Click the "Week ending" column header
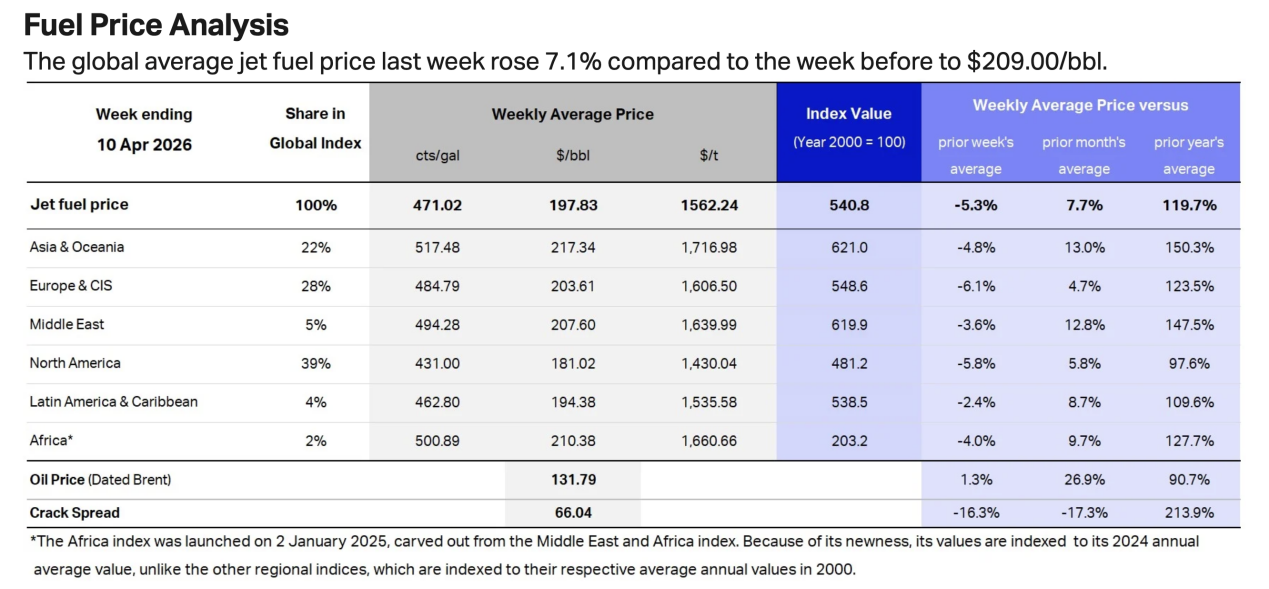Screen dimensions: 1269x589 click(144, 114)
